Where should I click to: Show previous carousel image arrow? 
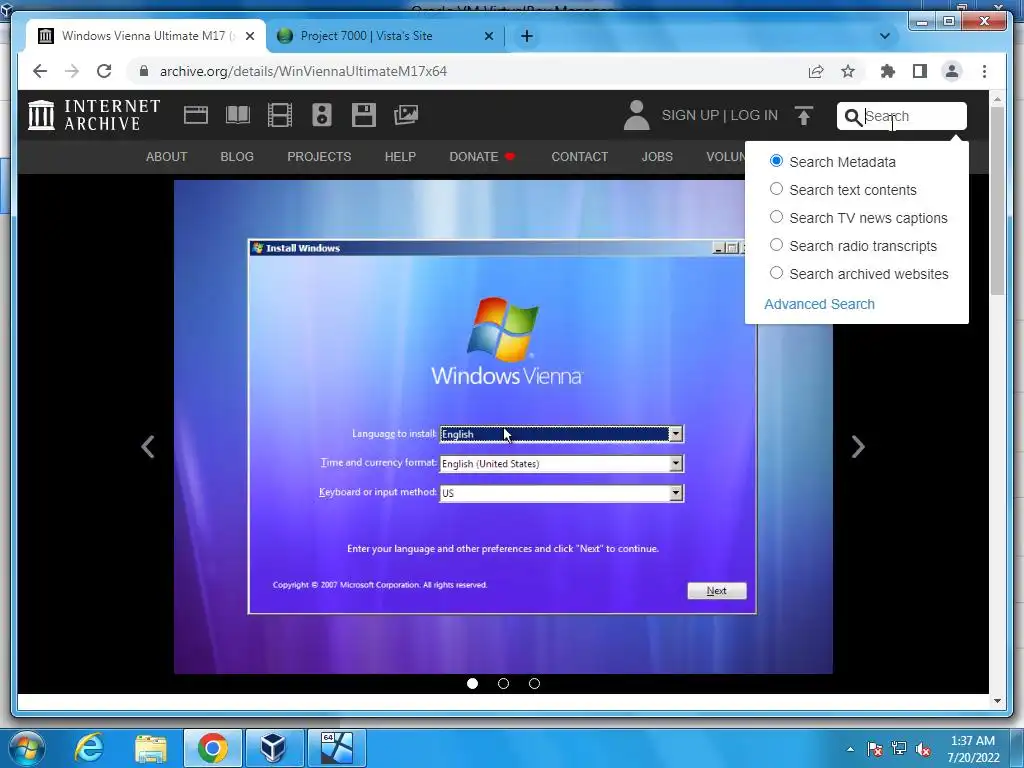148,447
